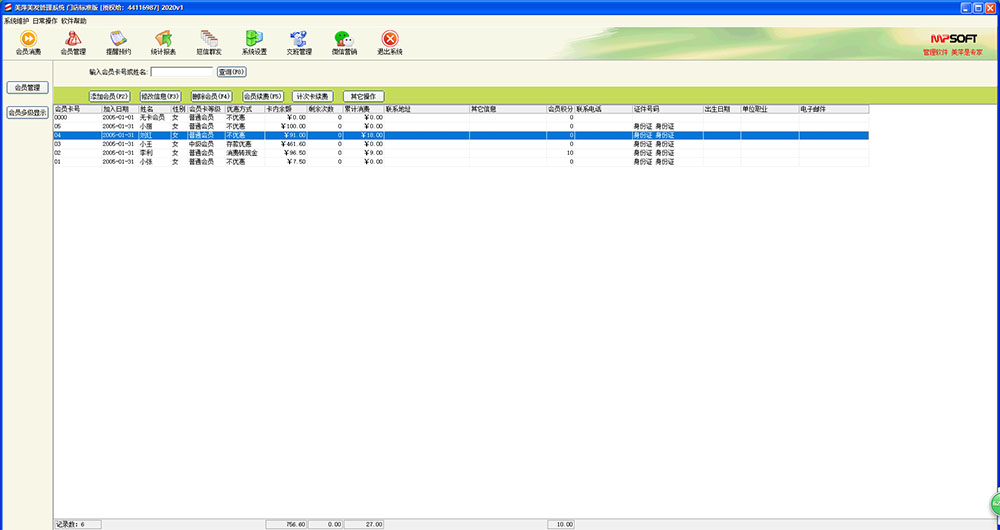Viewport: 1000px width, 530px height.
Task: Click the 退出系统 exit icon
Action: click(390, 41)
